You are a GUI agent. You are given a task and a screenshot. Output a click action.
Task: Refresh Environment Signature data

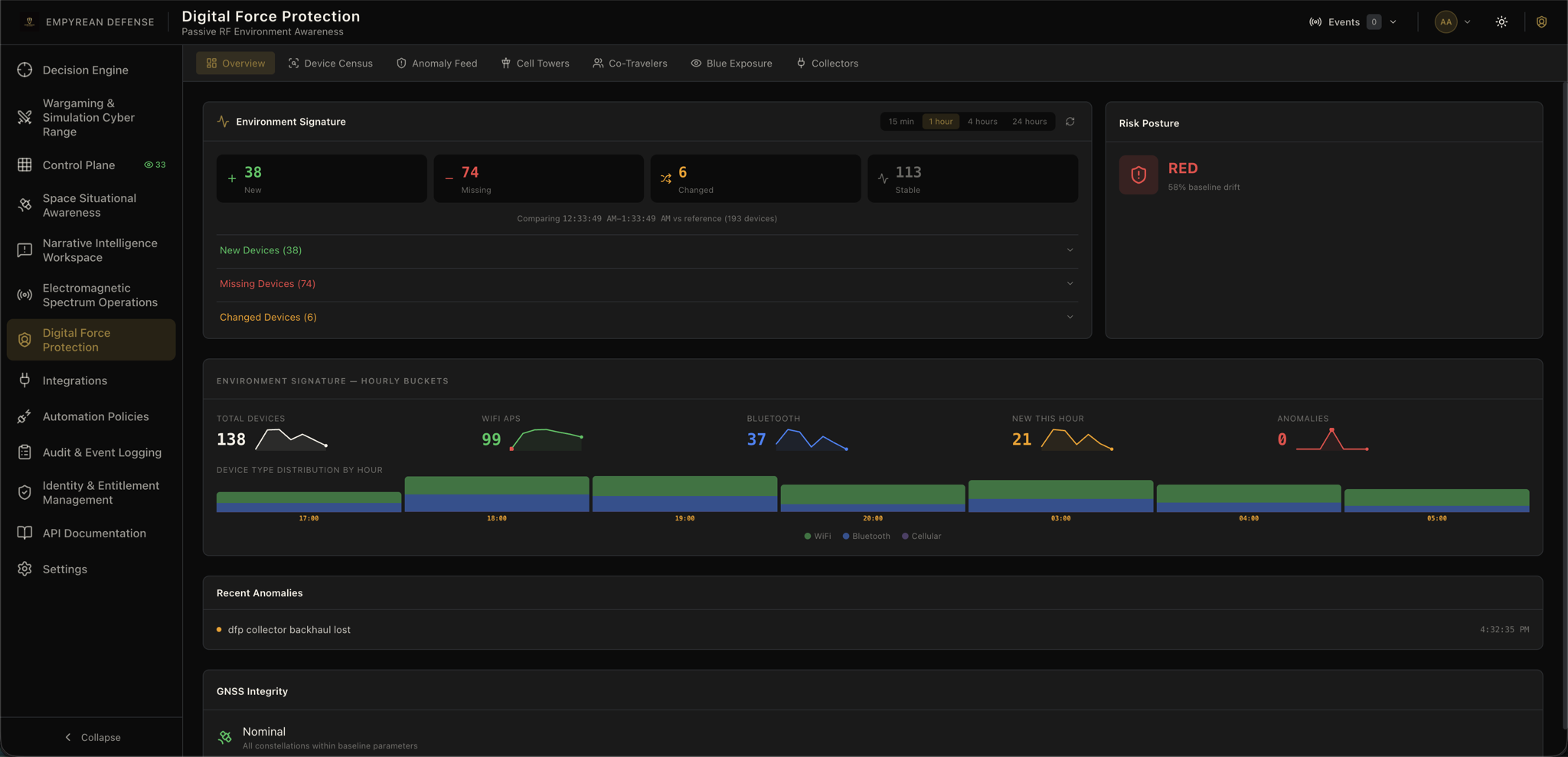click(x=1070, y=122)
